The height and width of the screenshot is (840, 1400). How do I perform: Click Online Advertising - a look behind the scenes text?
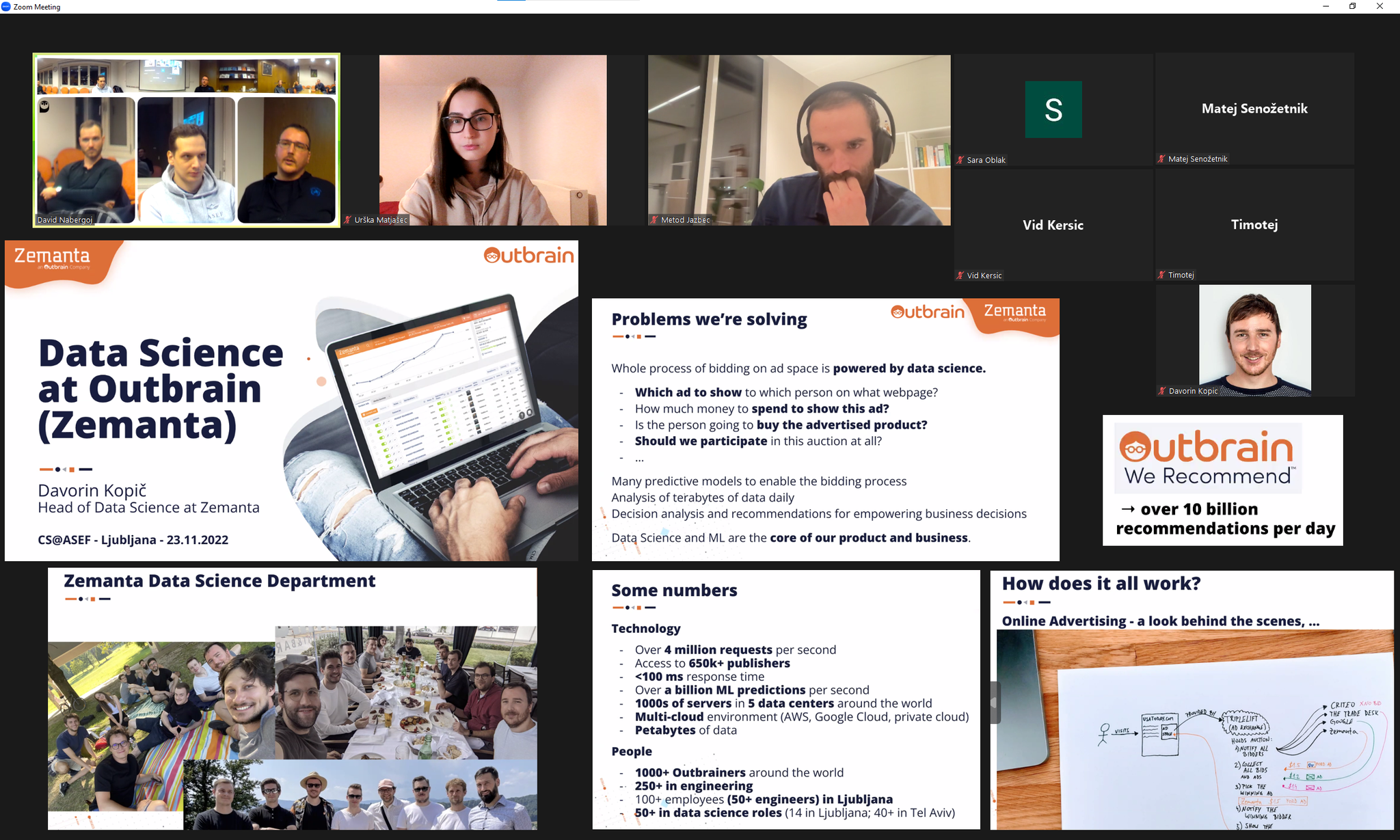click(1160, 621)
